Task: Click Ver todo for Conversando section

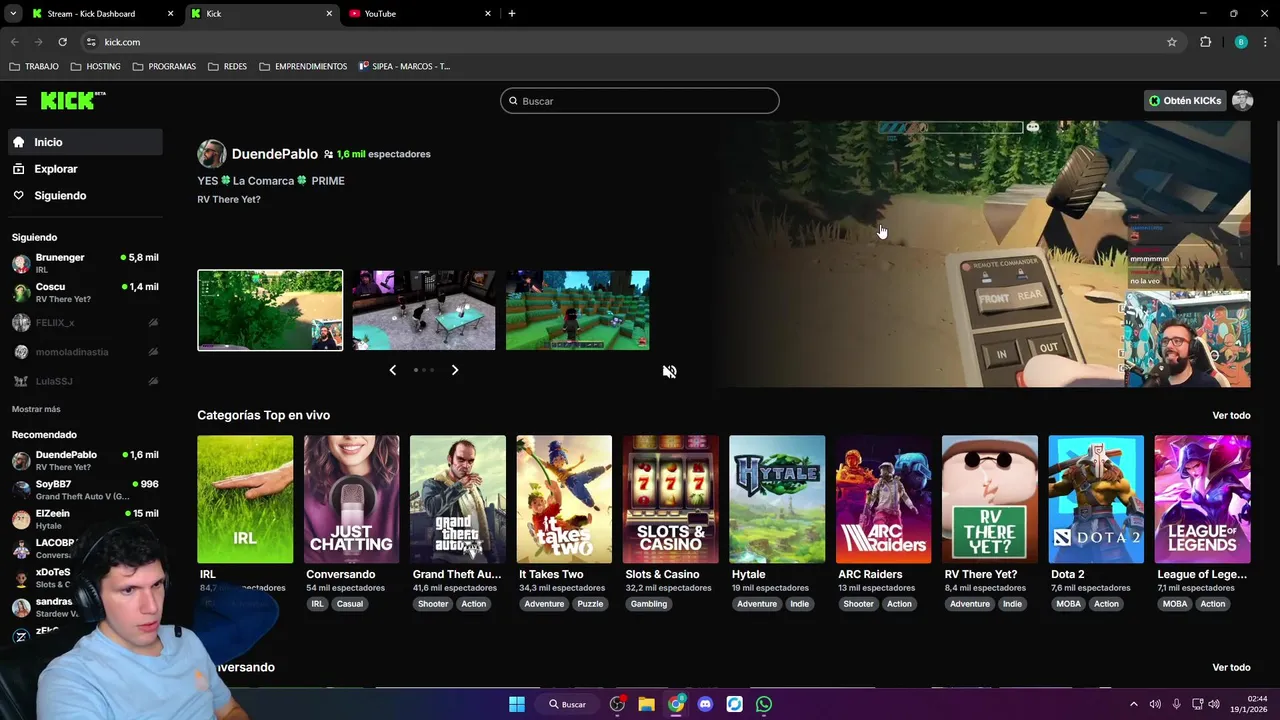Action: tap(1231, 667)
